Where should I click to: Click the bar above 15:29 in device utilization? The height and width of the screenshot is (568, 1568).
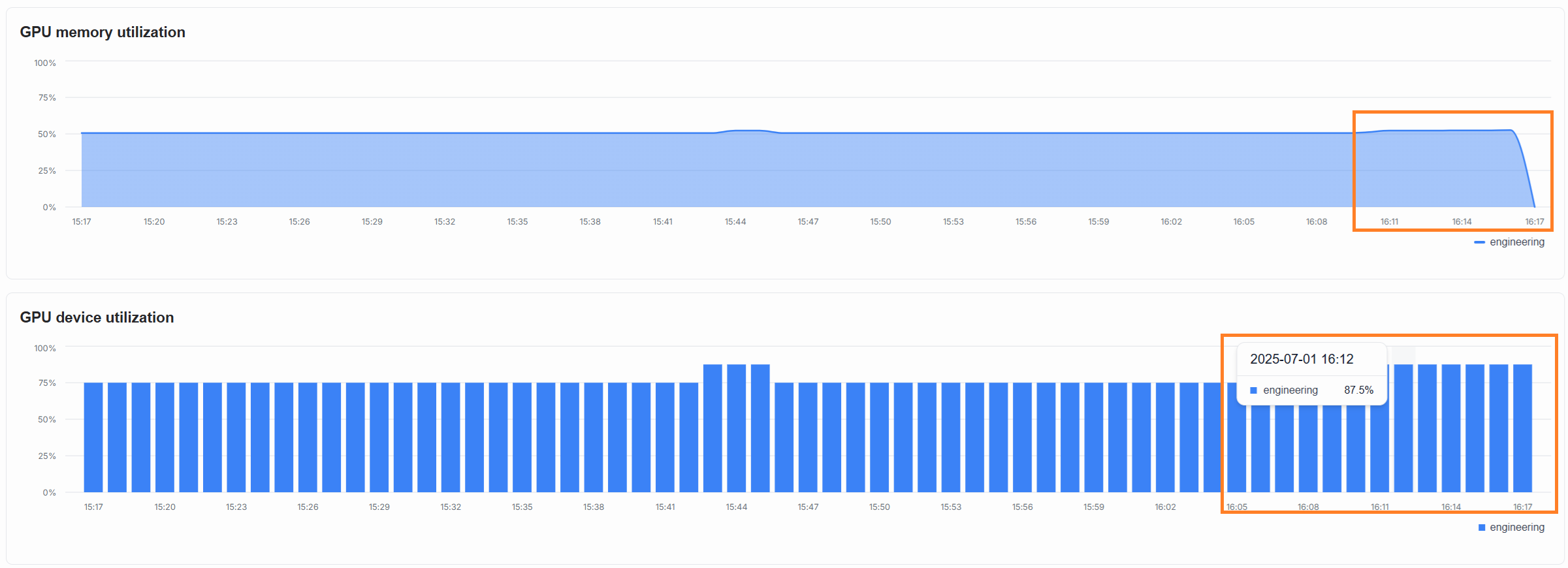coord(379,437)
